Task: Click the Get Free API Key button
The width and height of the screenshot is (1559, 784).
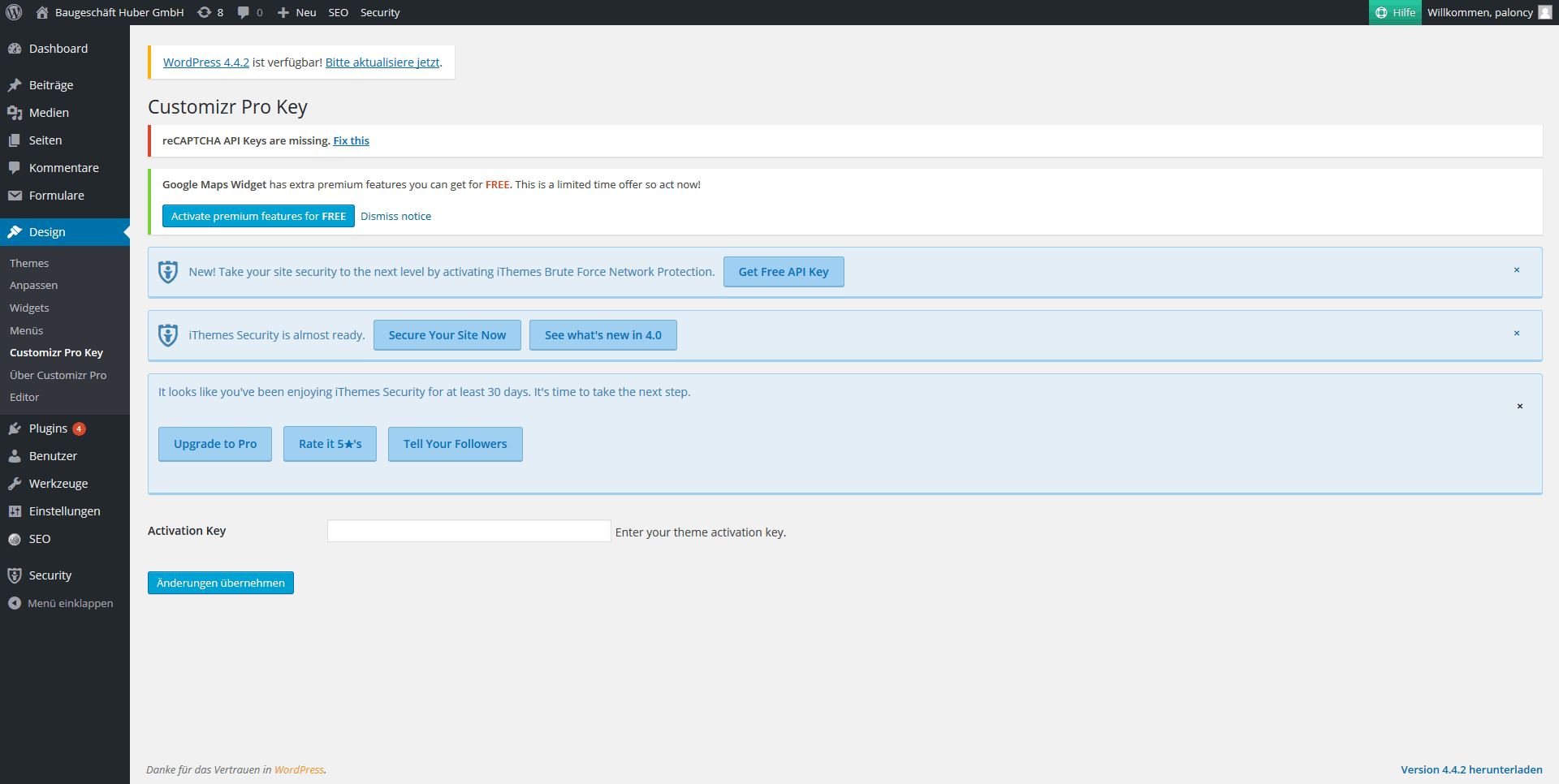Action: [783, 272]
